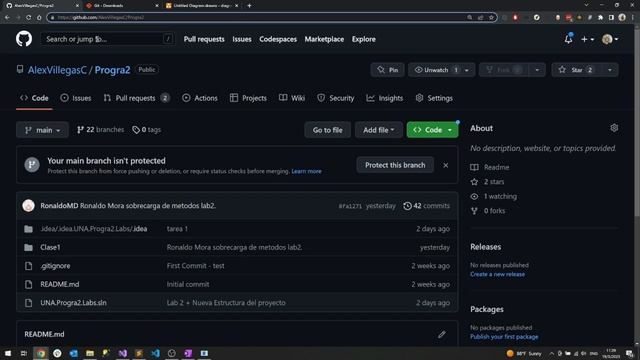Open the 'Initial commit' commit message
640x360 pixels.
[x=188, y=284]
